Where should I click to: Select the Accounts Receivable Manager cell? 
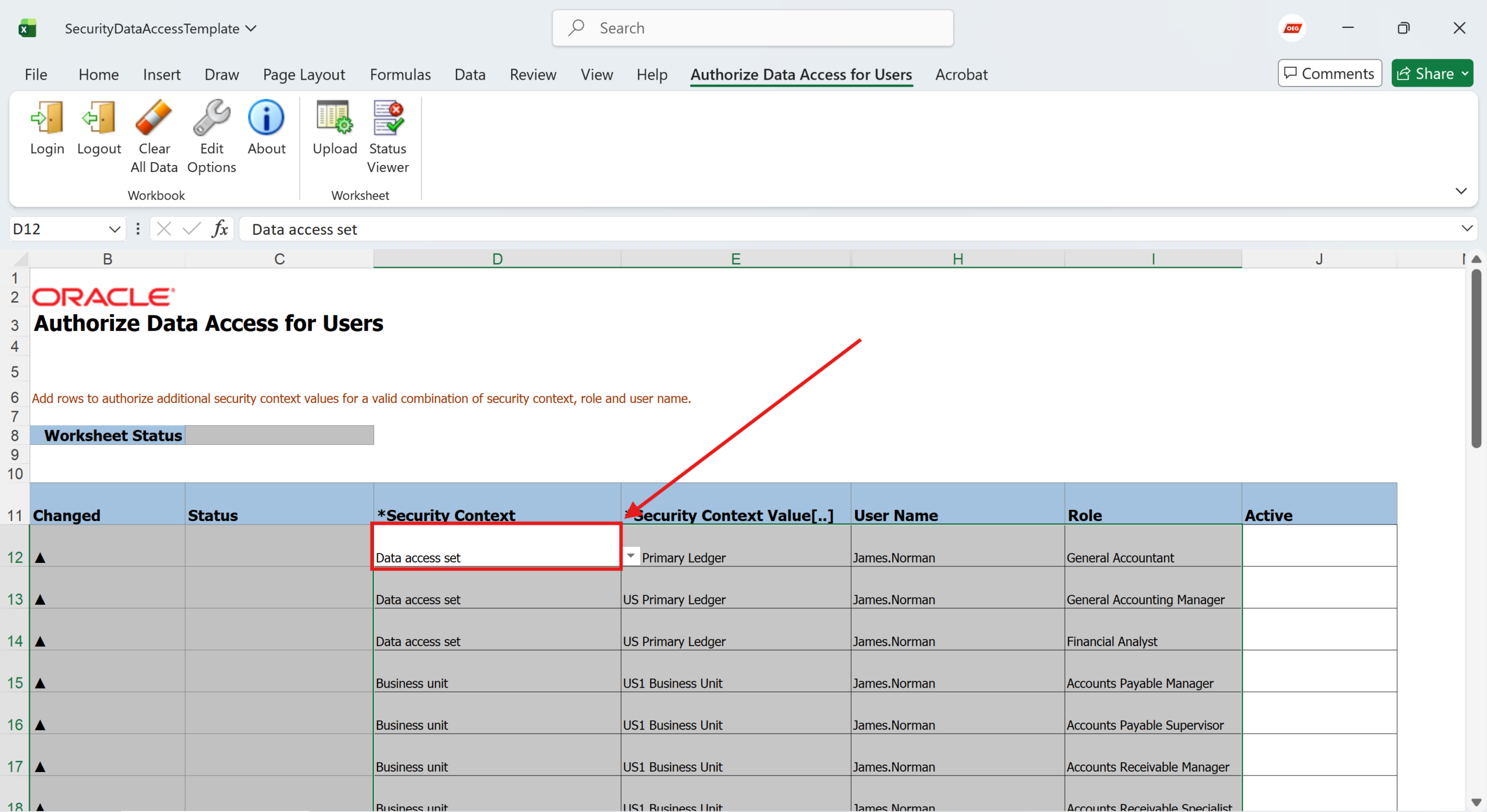click(x=1153, y=755)
